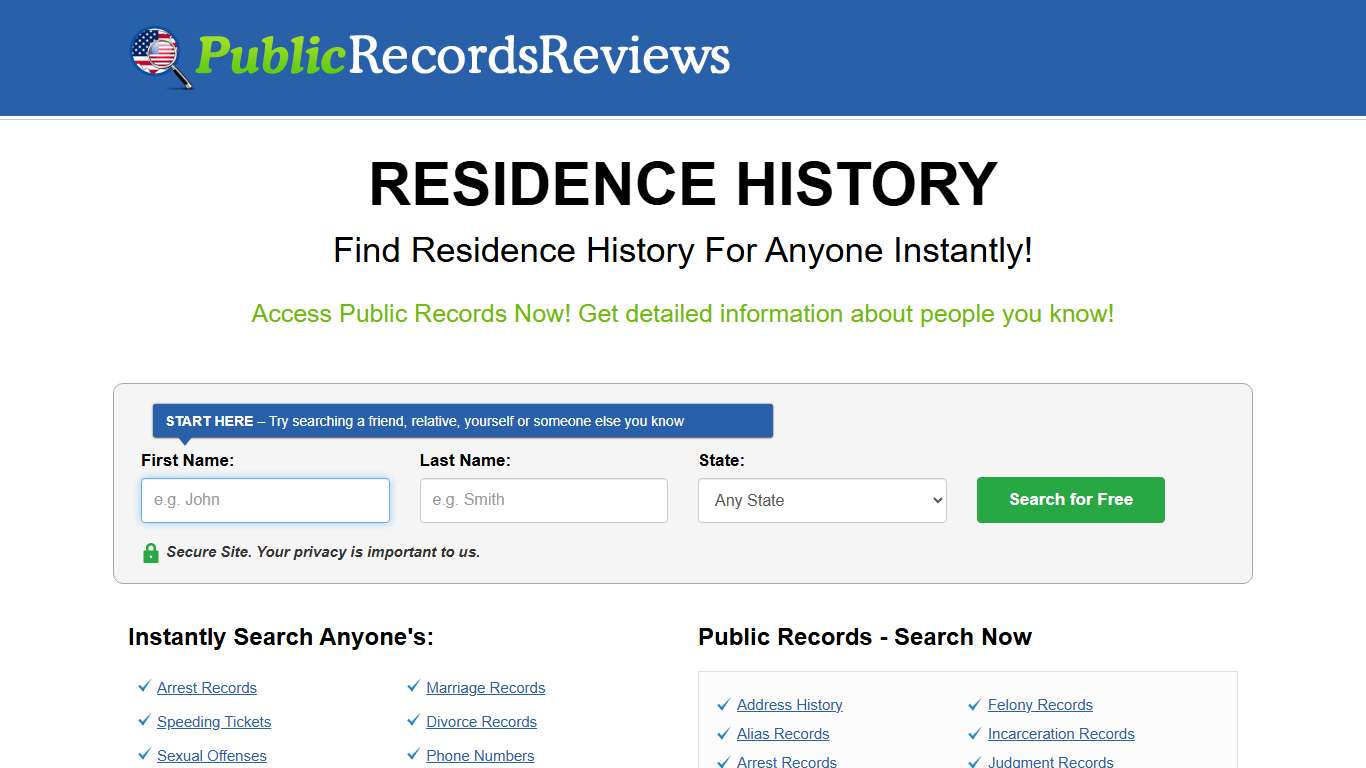Click the checkmark beside Incarceration Records

pos(975,733)
